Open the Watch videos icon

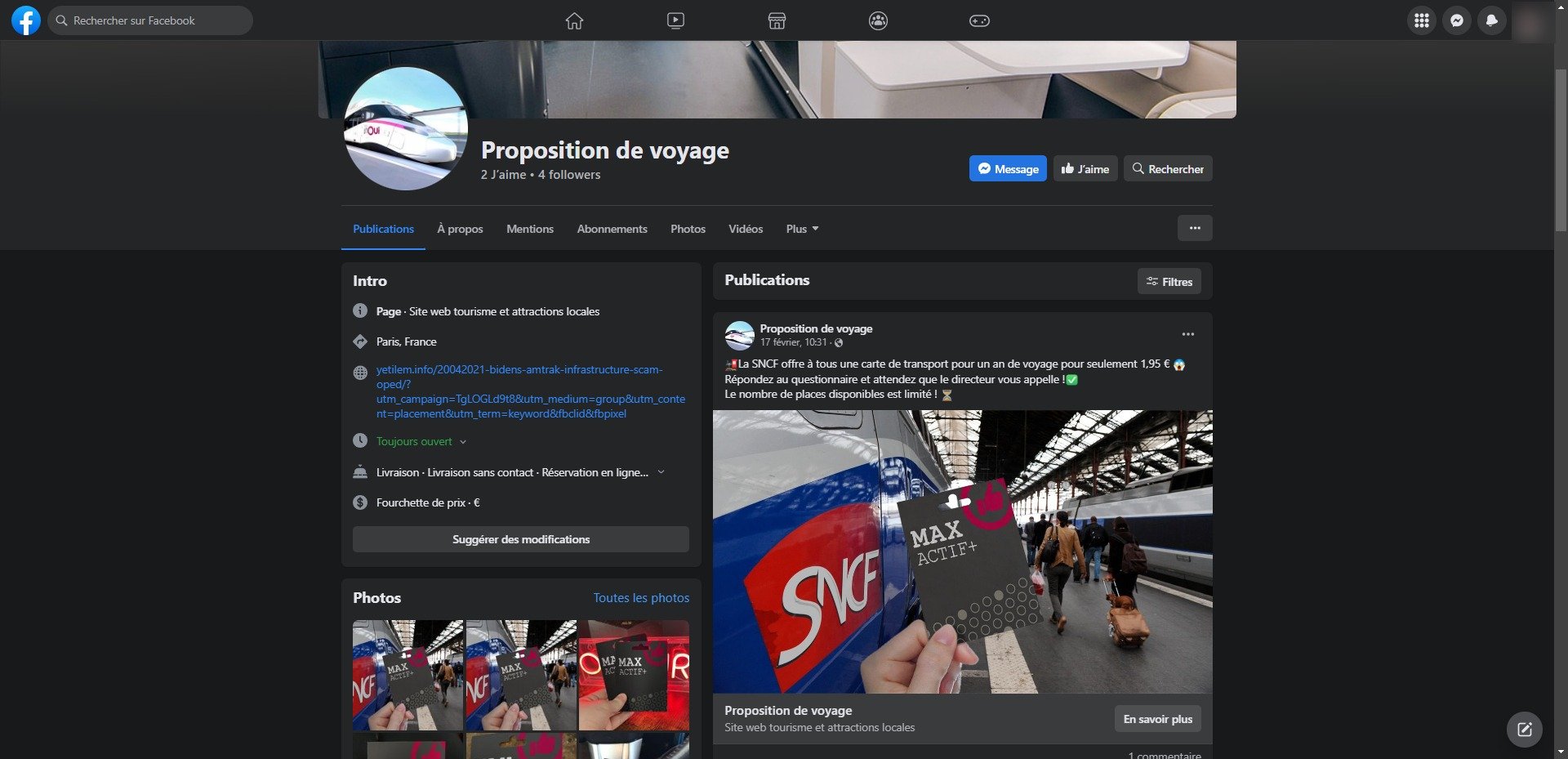click(675, 20)
